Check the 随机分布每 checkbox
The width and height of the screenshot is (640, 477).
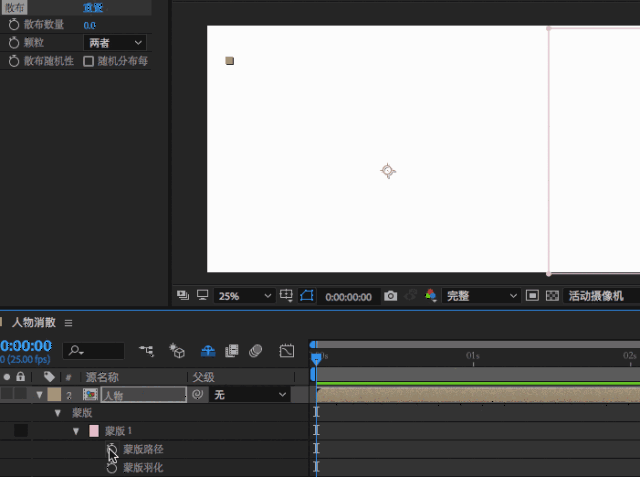tap(89, 61)
